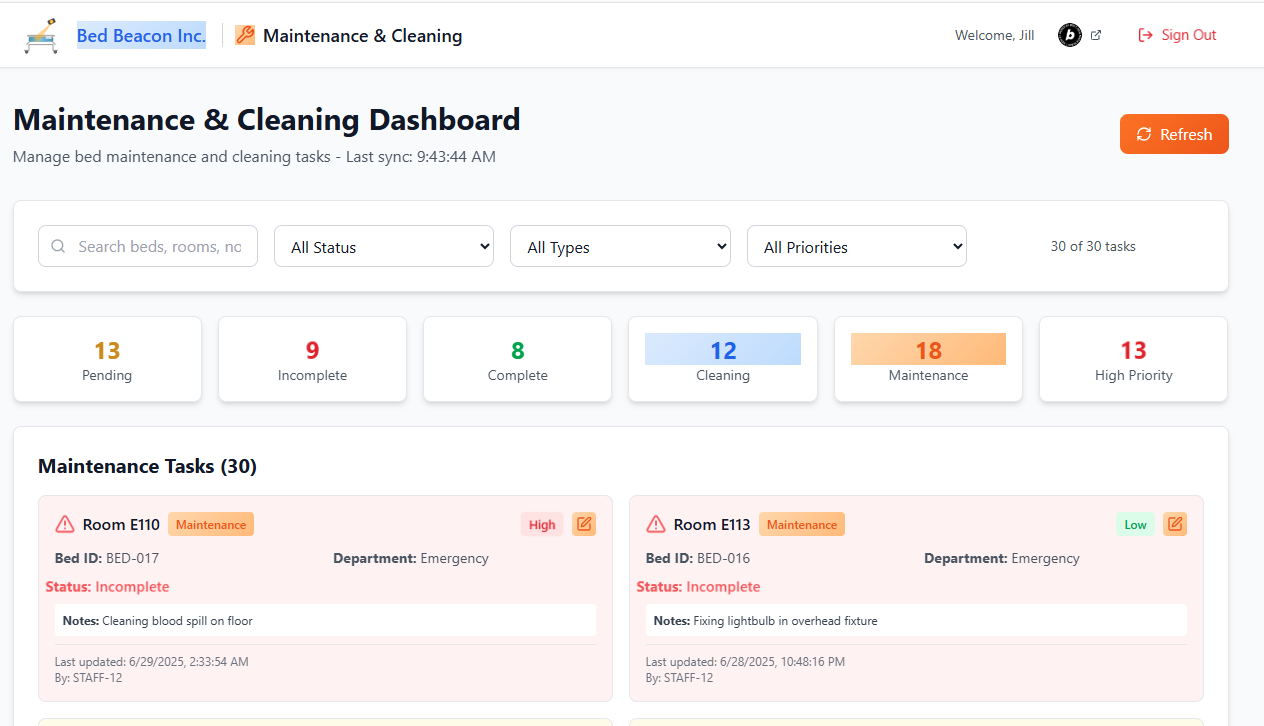The image size is (1264, 726).
Task: Open the round profile avatar icon
Action: pyautogui.click(x=1070, y=35)
